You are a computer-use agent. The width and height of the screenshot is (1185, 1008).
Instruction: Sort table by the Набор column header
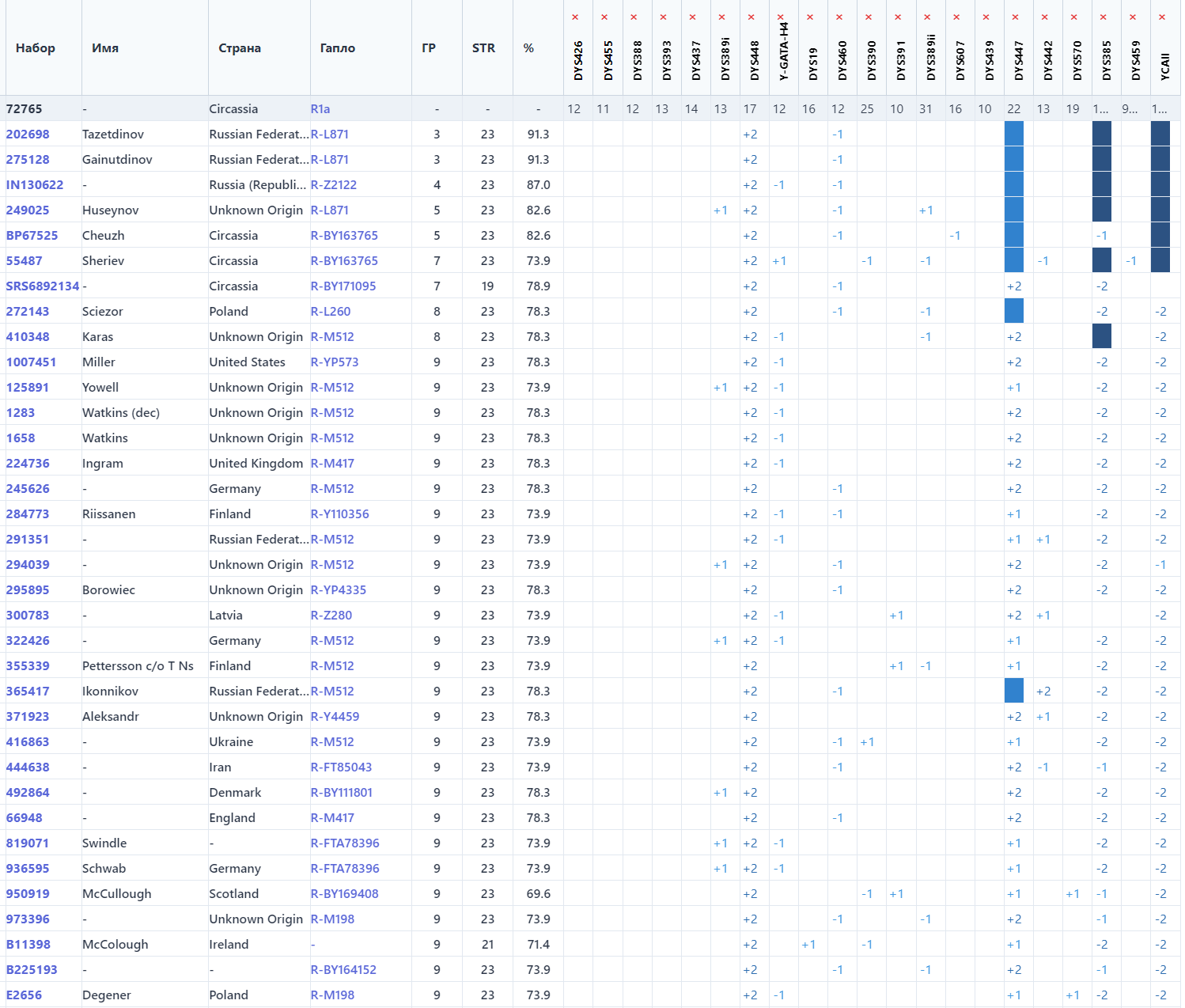36,48
